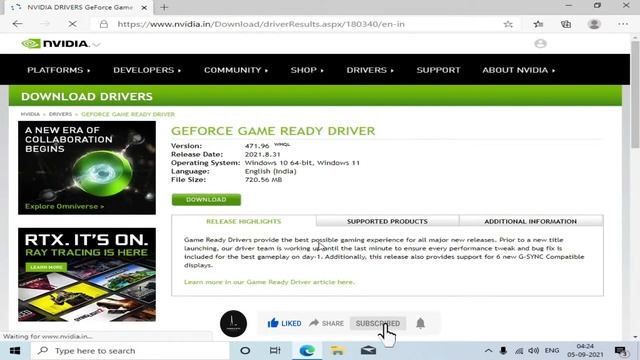This screenshot has height=360, width=640.
Task: Show hidden tray icons chevron
Action: tap(488, 351)
